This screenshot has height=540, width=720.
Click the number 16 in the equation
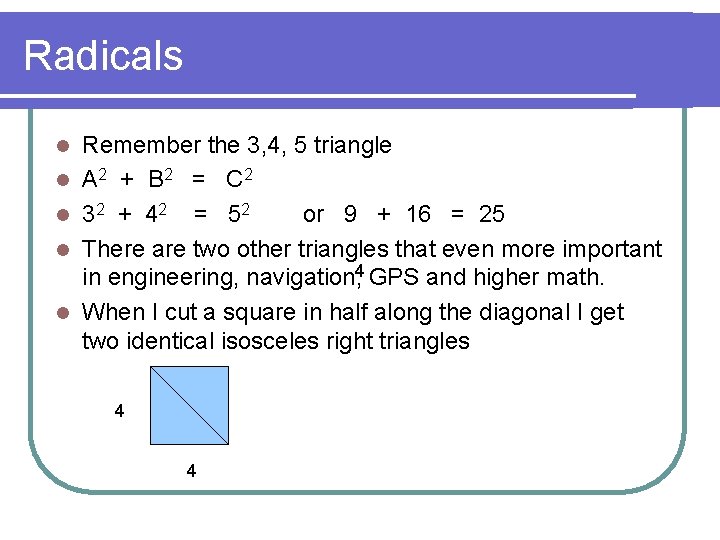tap(418, 214)
